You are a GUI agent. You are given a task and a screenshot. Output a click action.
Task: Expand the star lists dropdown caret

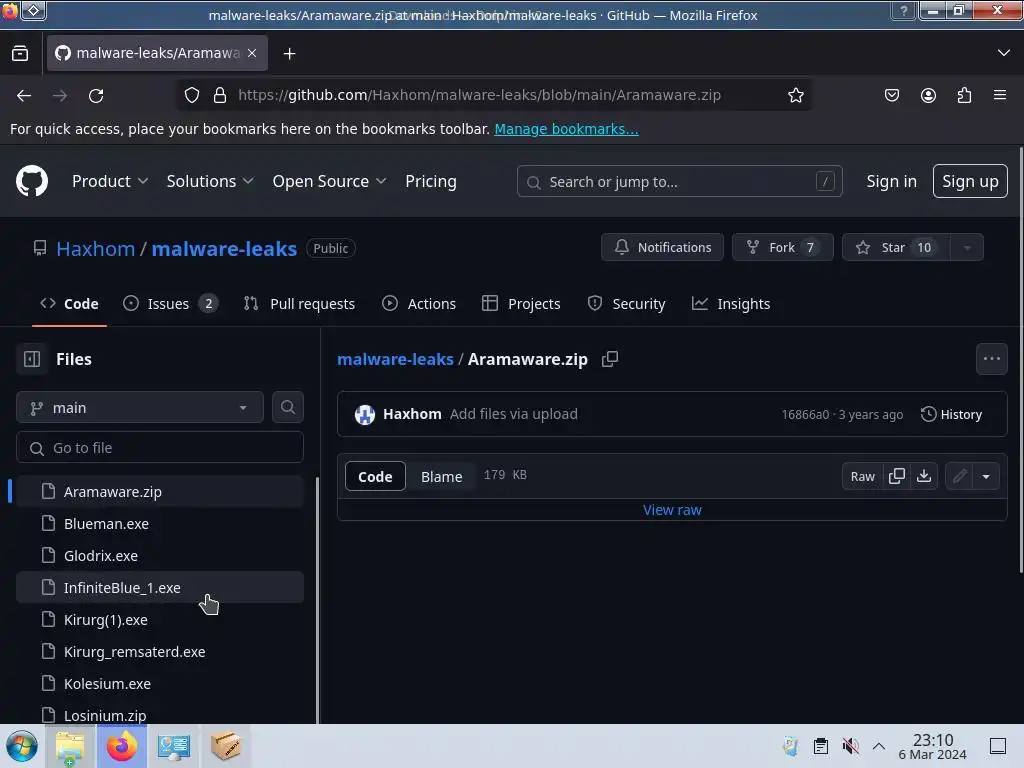click(x=967, y=247)
